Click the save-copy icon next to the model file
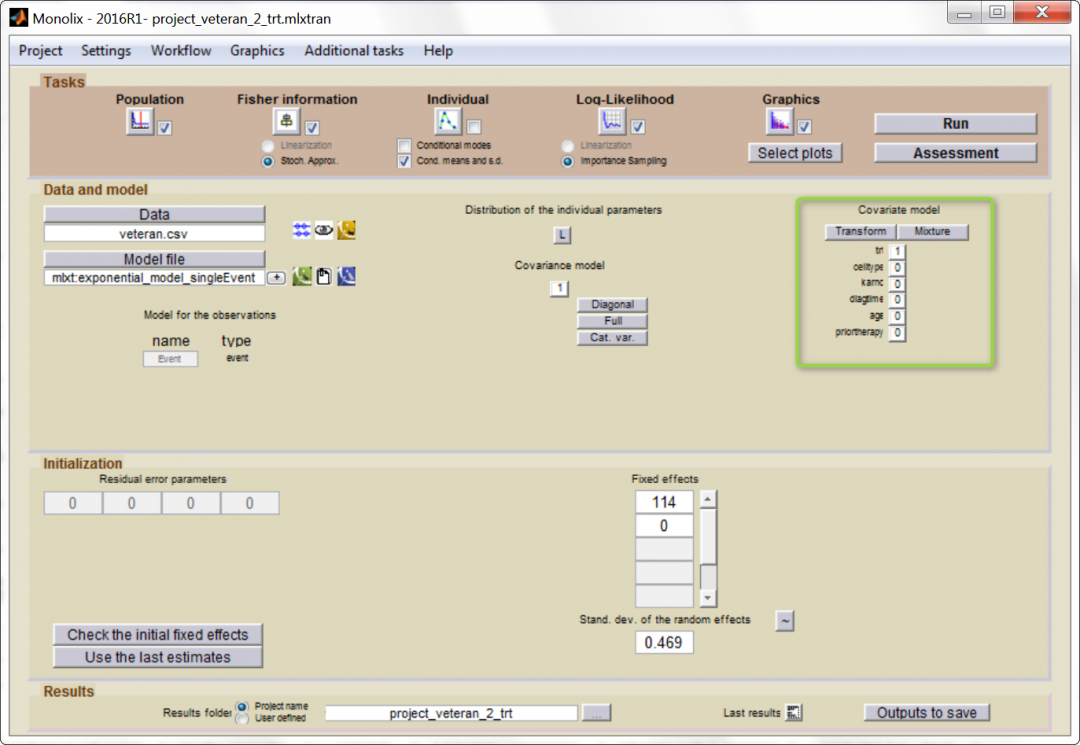Viewport: 1080px width, 745px height. (323, 276)
